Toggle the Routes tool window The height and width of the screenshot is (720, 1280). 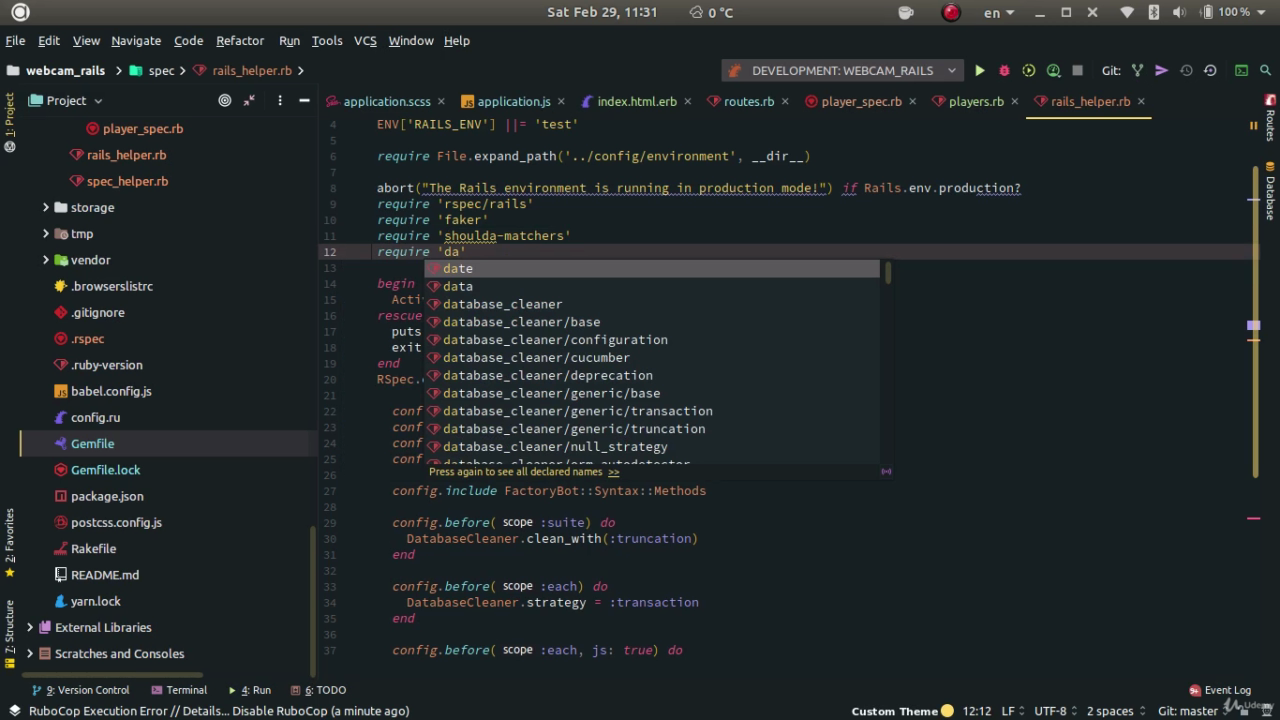click(x=1270, y=118)
